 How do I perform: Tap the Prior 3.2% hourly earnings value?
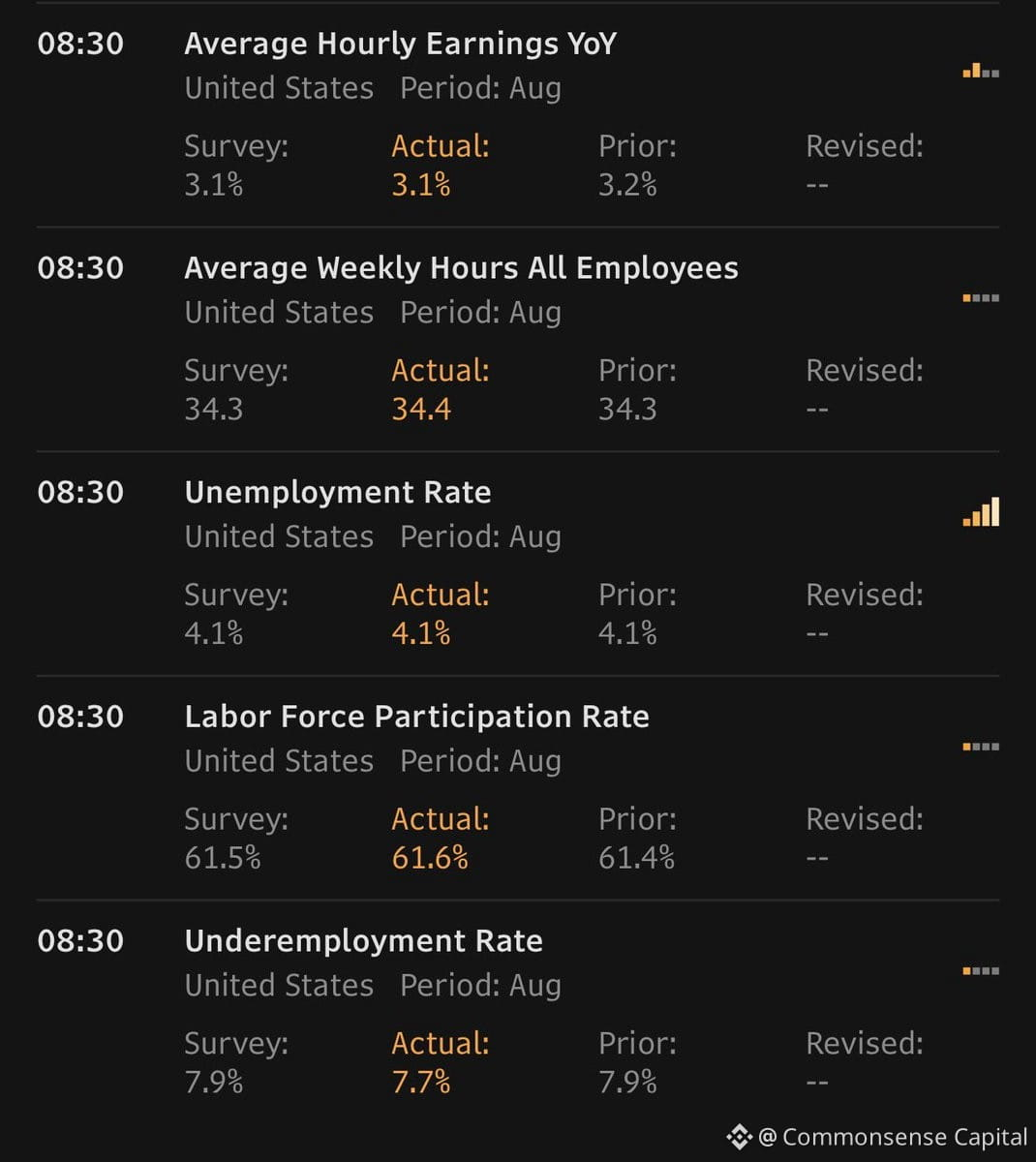coord(627,184)
